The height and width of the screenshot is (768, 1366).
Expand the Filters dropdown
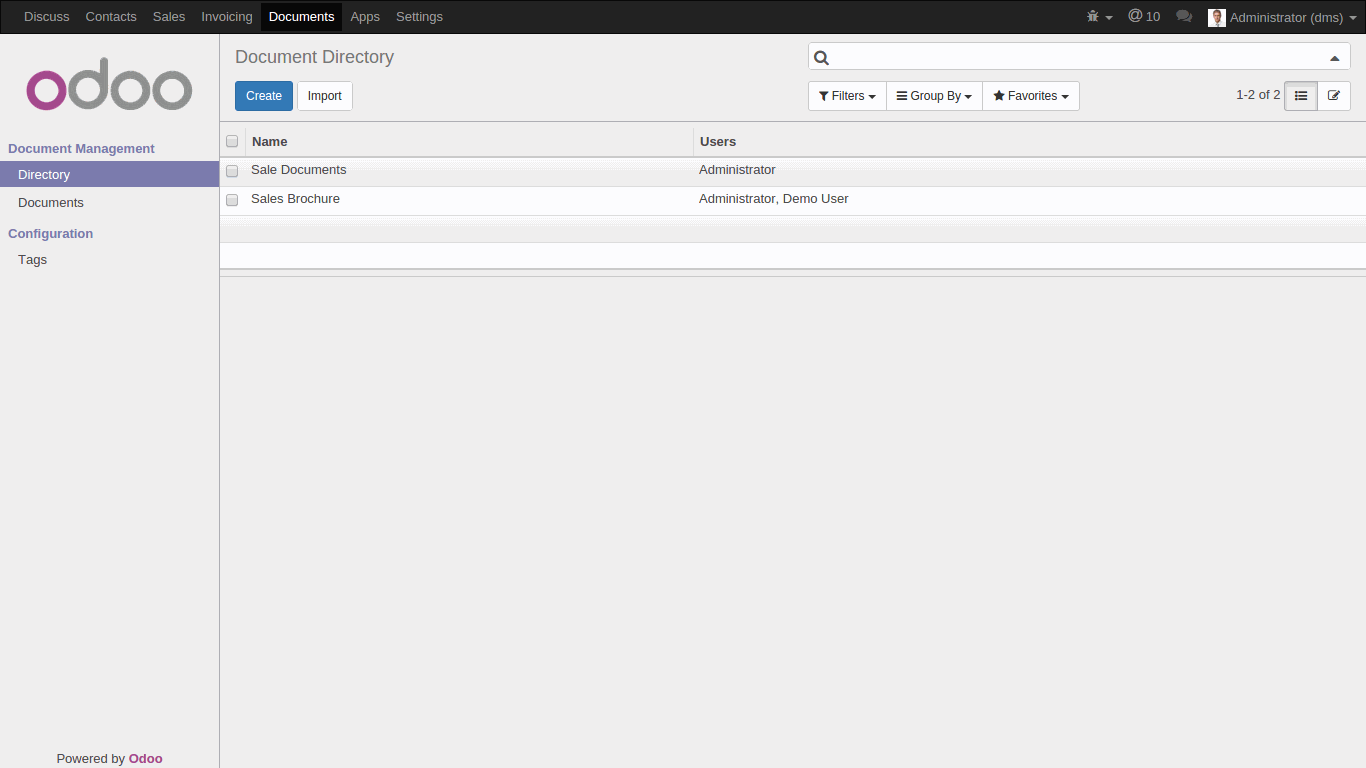tap(847, 96)
